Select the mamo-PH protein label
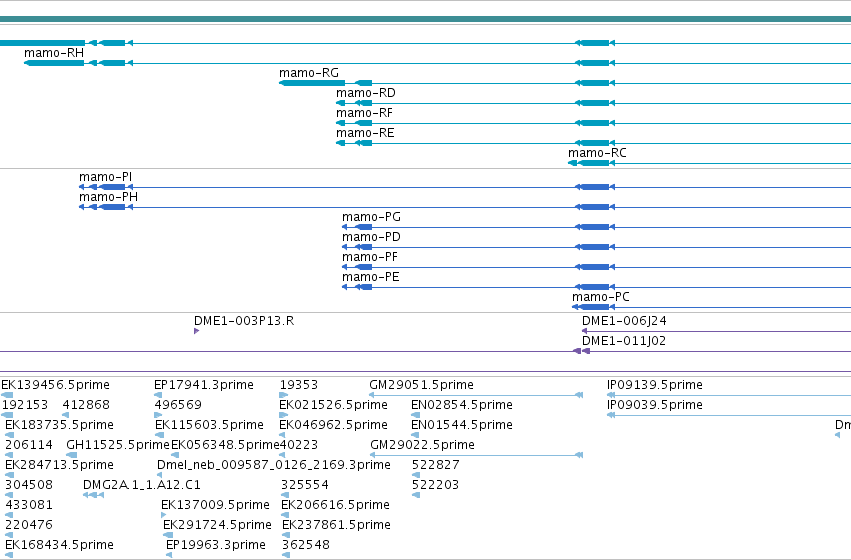This screenshot has height=560, width=851. click(x=109, y=197)
